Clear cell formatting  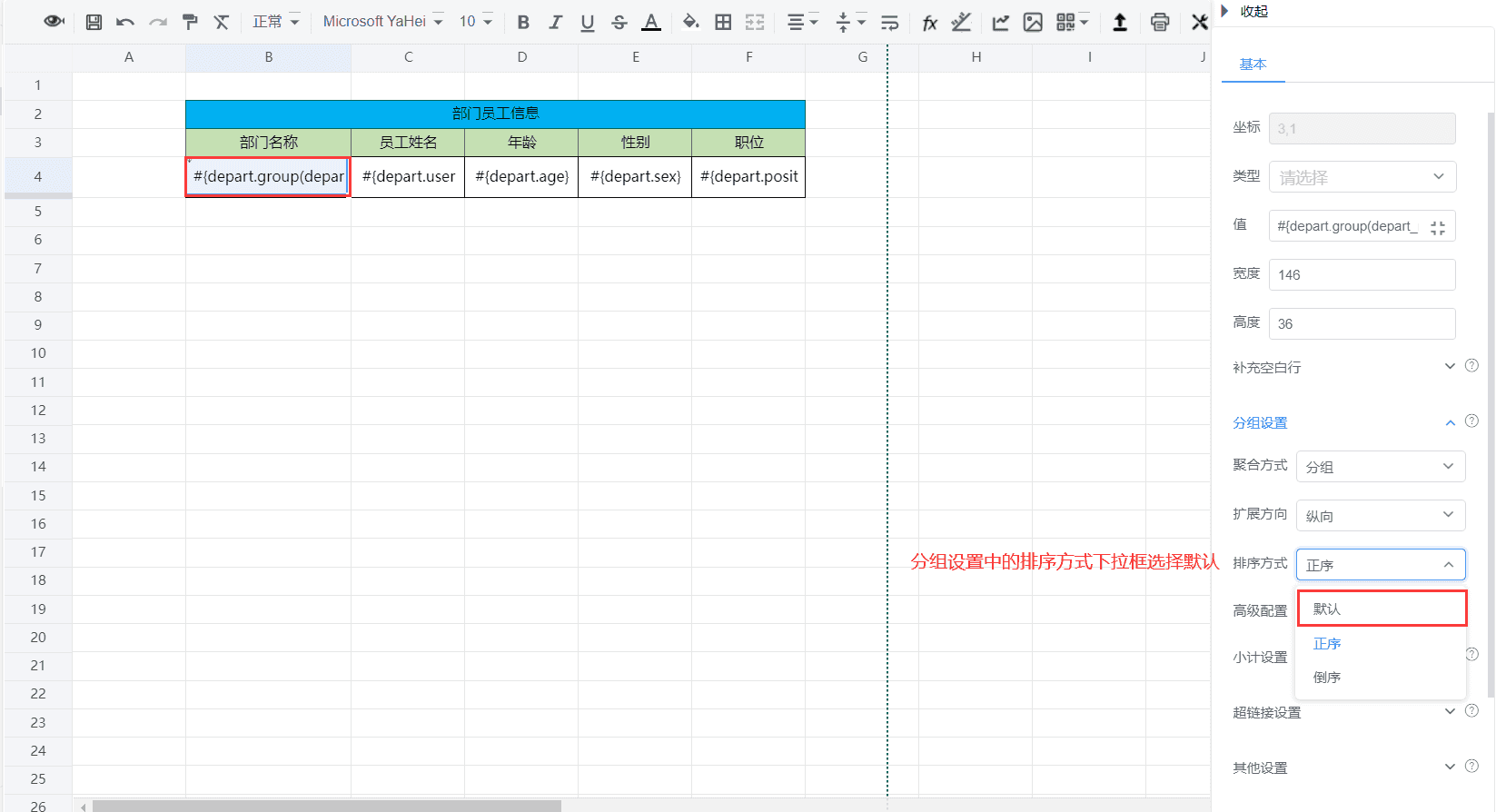(221, 22)
